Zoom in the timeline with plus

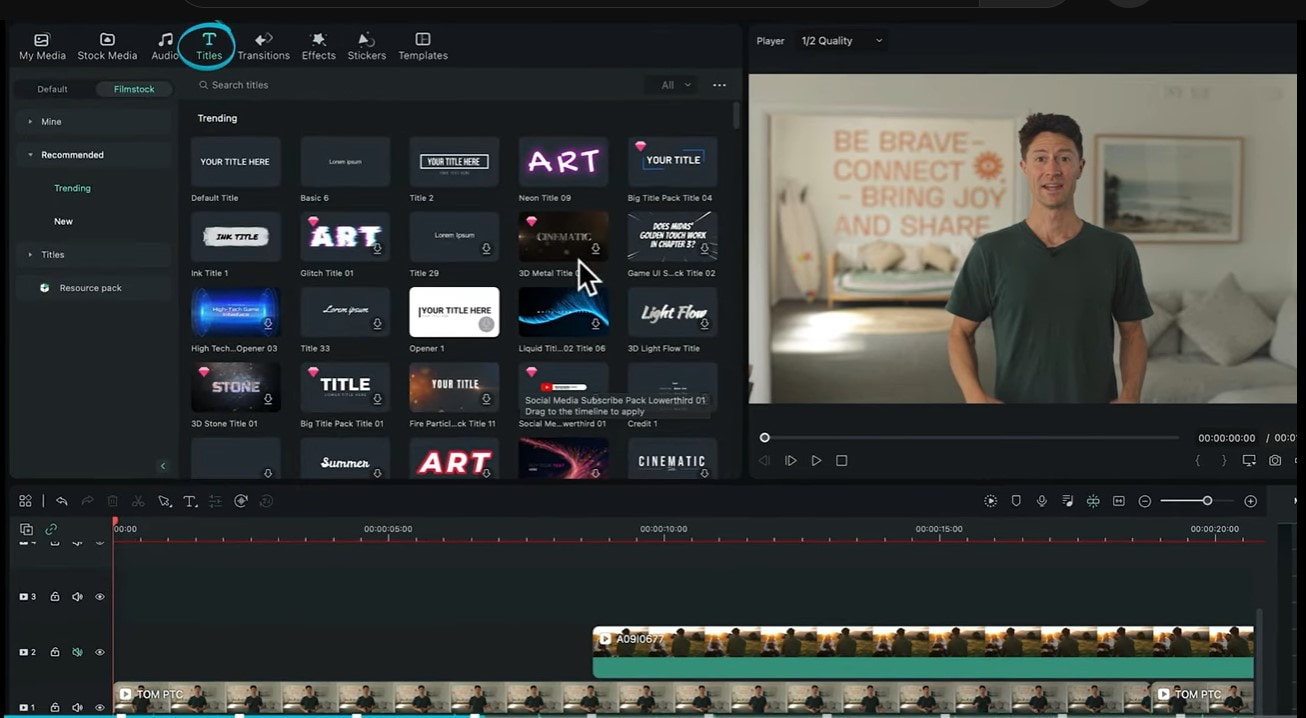[1250, 501]
